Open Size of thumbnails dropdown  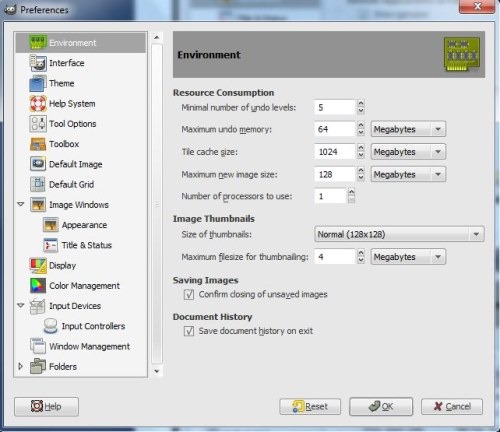[399, 234]
